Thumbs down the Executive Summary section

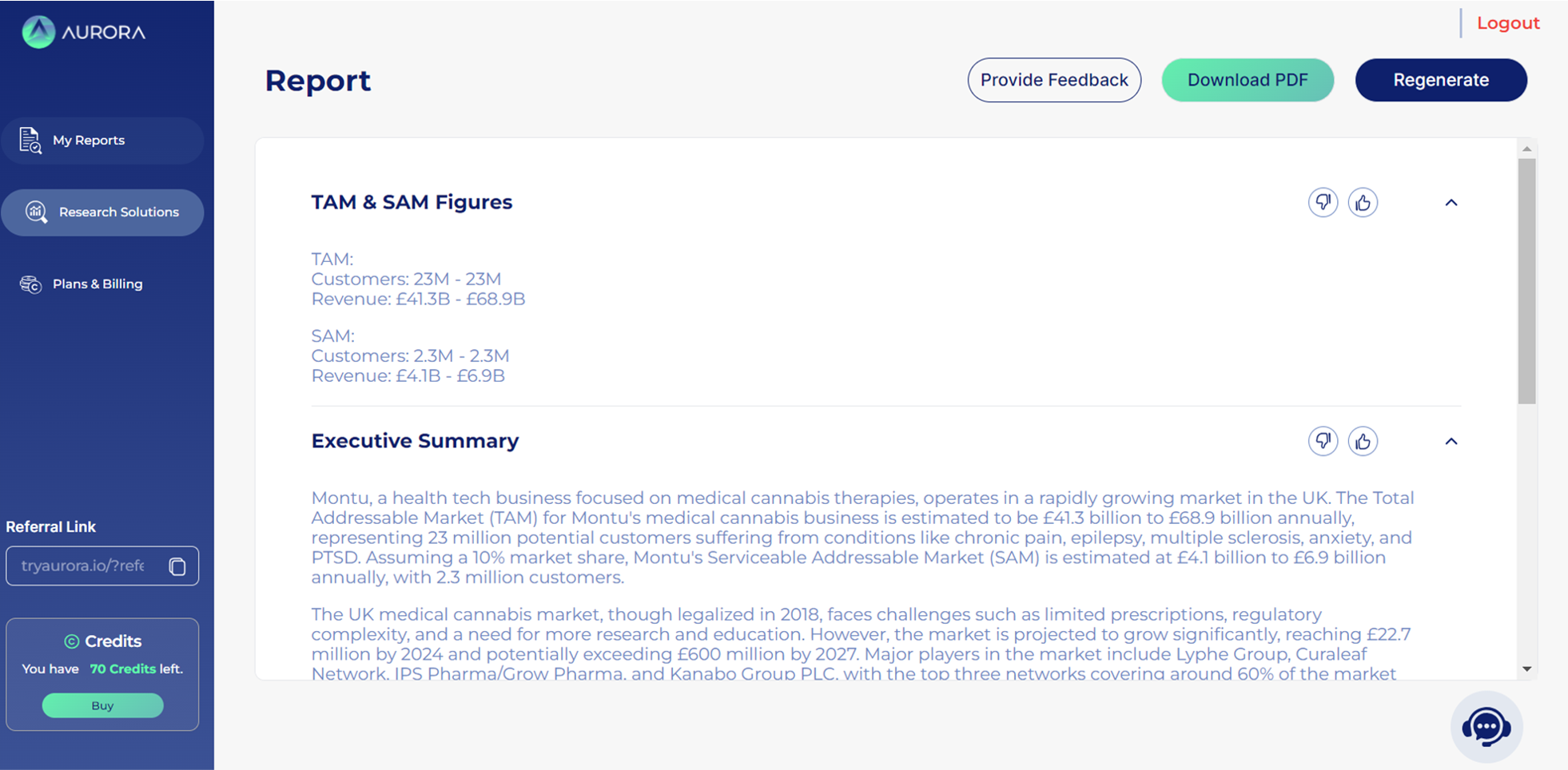1323,441
